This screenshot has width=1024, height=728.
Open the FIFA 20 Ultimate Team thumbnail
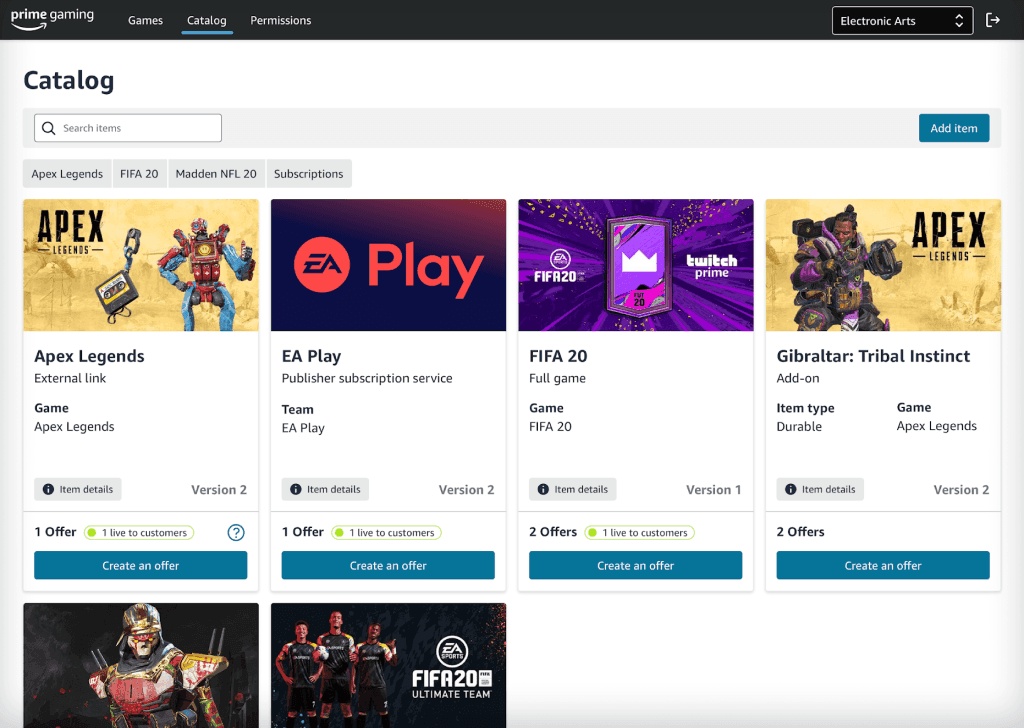pos(389,665)
